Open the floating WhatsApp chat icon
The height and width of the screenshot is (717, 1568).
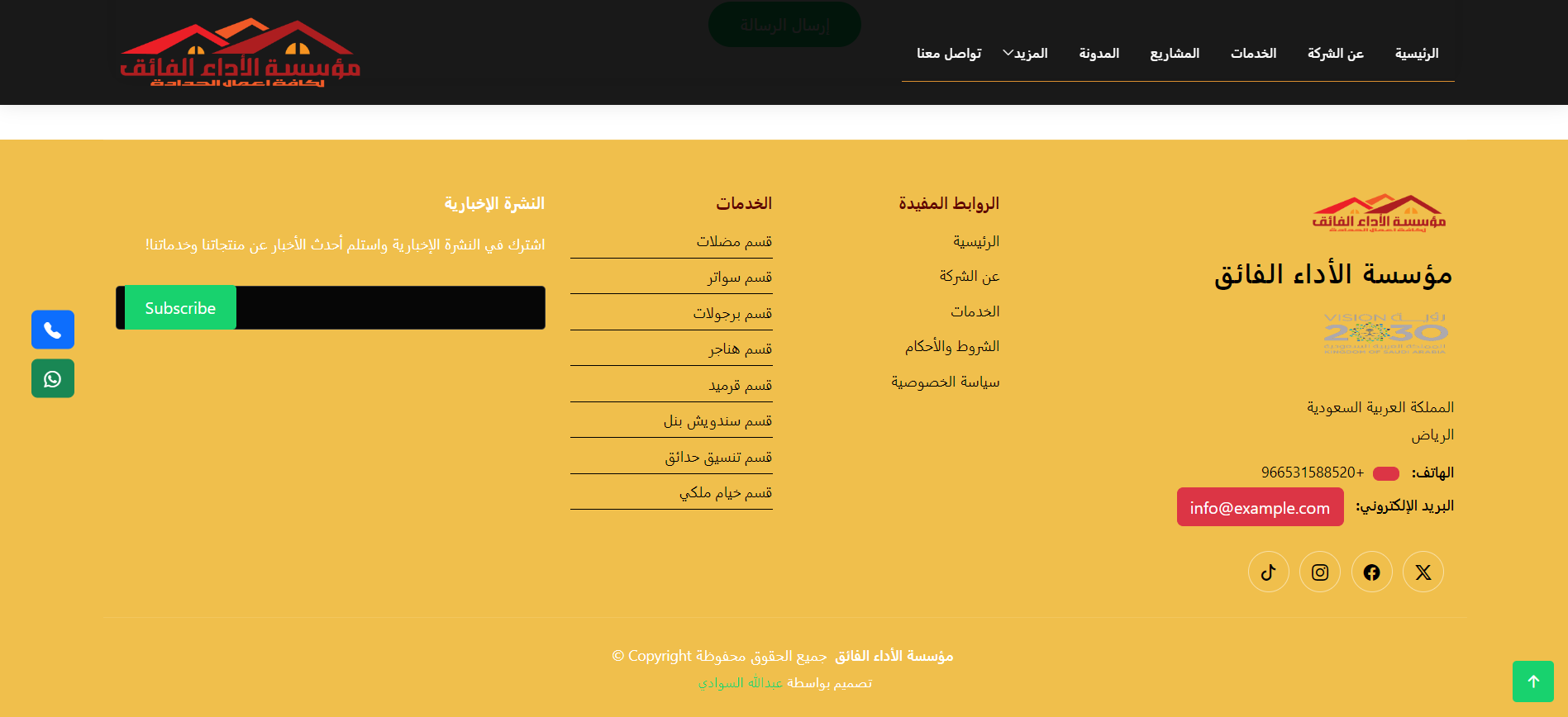click(x=53, y=378)
